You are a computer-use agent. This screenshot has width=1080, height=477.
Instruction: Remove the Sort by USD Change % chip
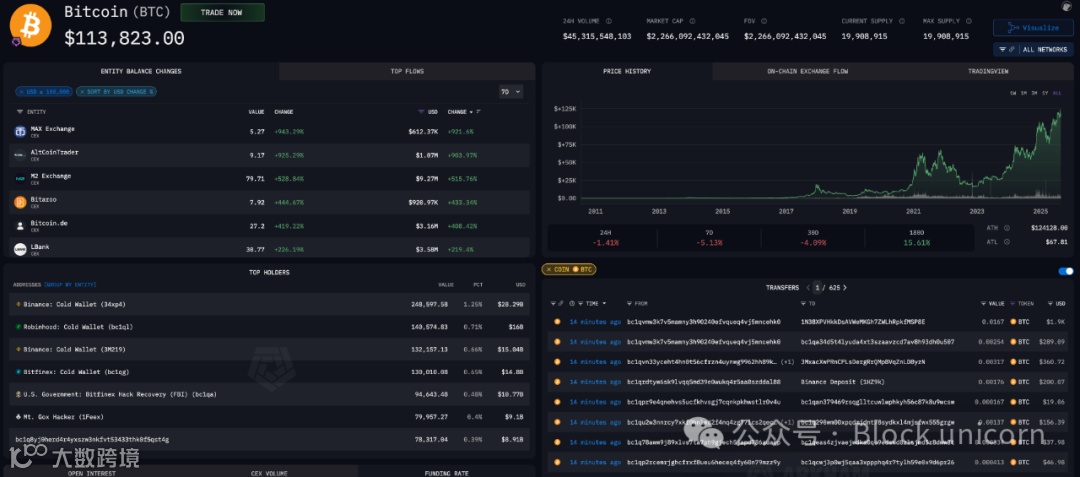coord(82,92)
